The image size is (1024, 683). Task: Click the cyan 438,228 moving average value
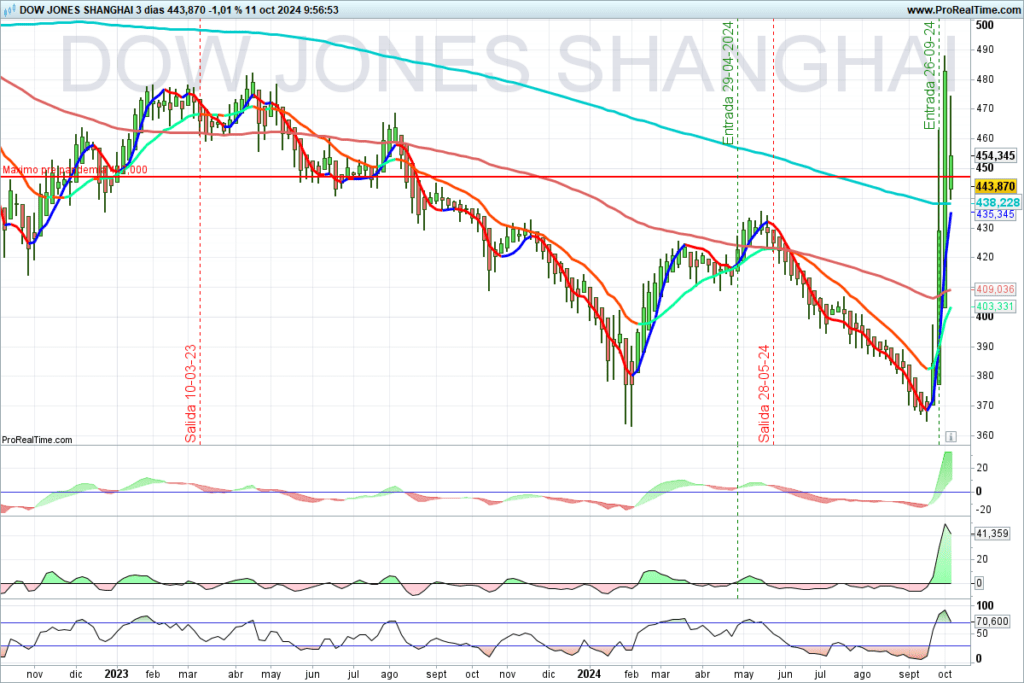997,202
